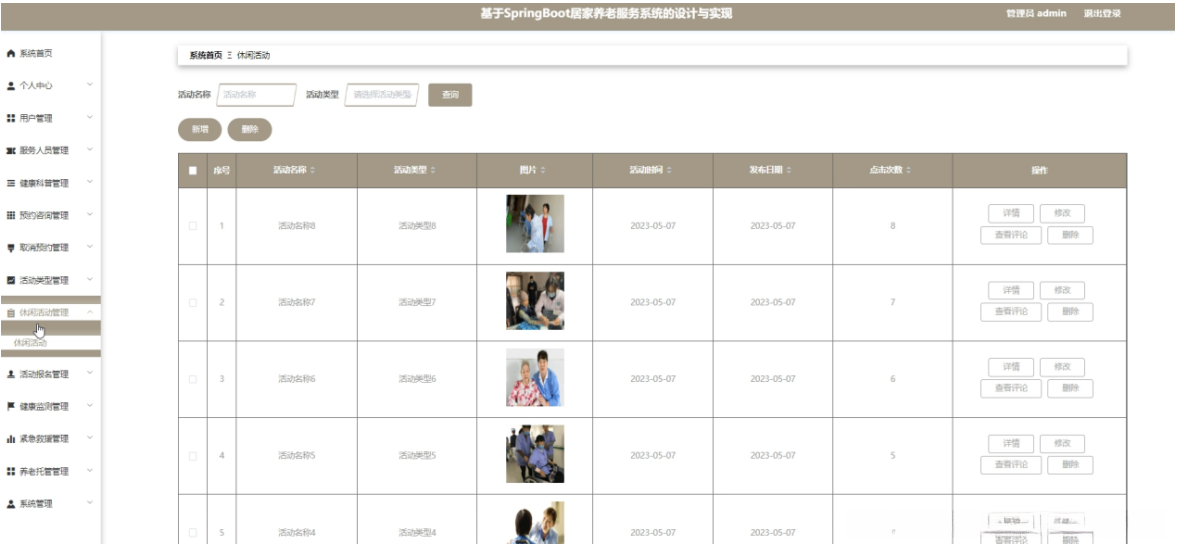Viewport: 1179px width, 545px height.
Task: Click 修改 for row 活动名称7
Action: coord(1062,290)
